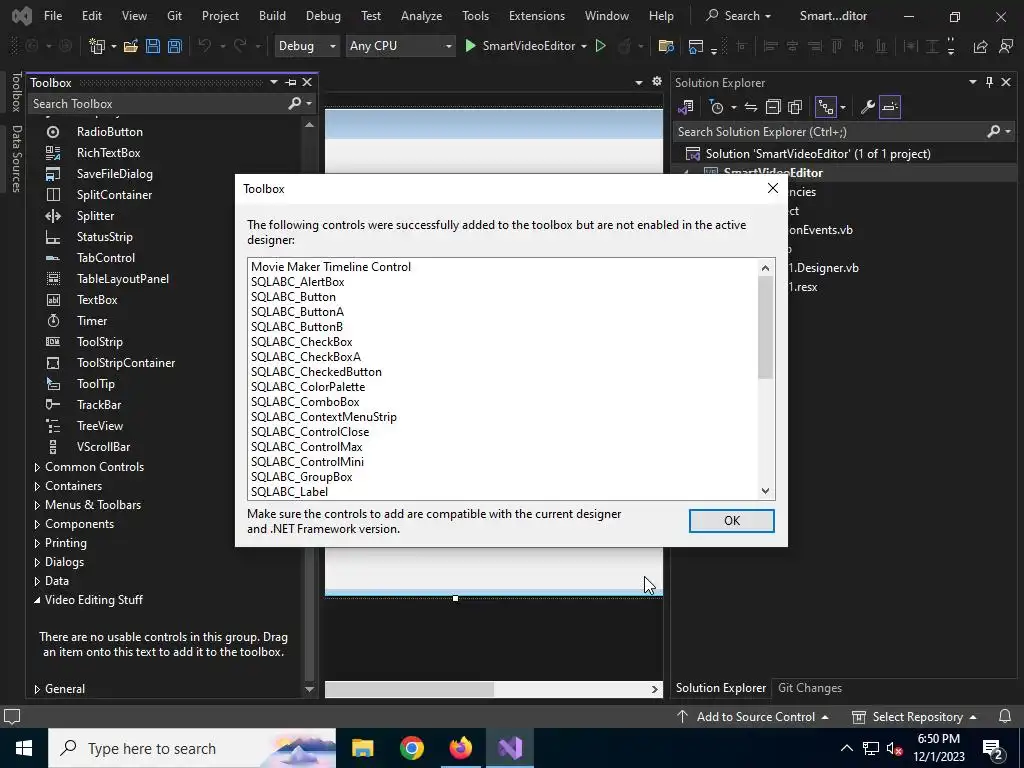Click OK in the Toolbox dialog
This screenshot has width=1024, height=768.
[731, 520]
